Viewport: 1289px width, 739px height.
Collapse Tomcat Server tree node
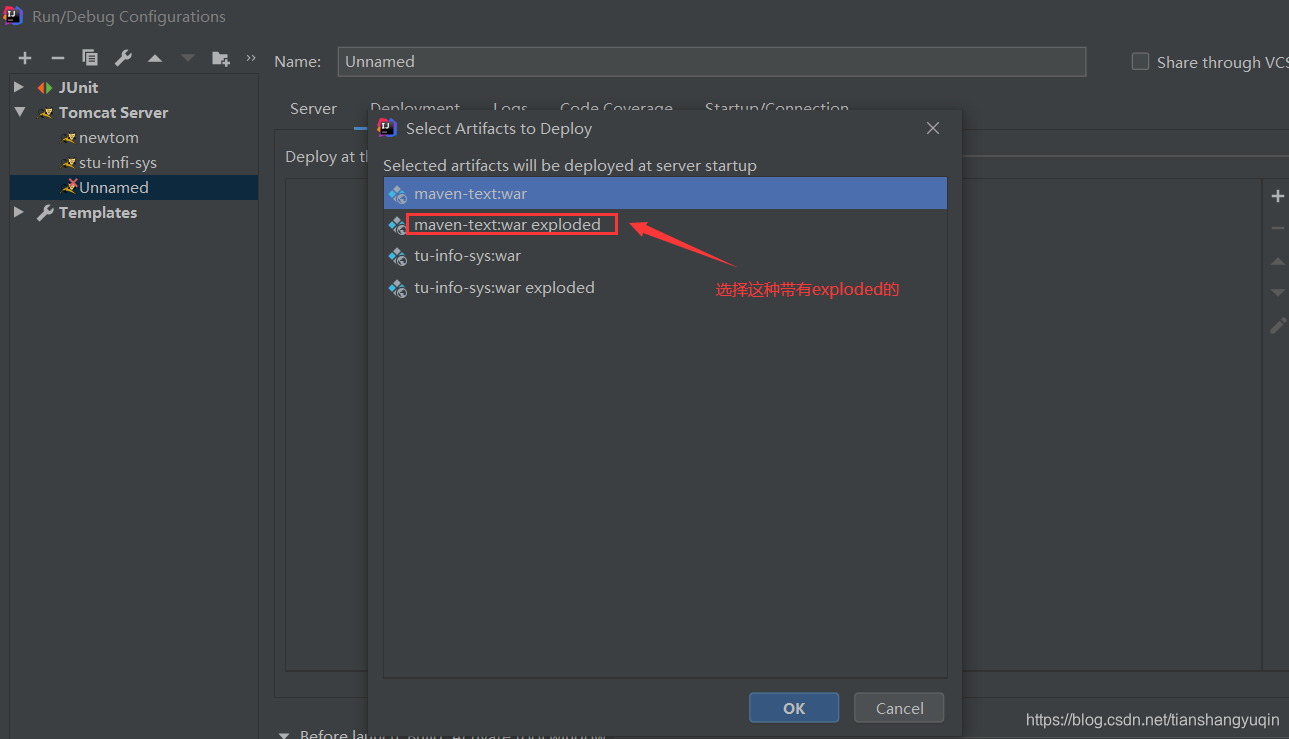click(19, 113)
